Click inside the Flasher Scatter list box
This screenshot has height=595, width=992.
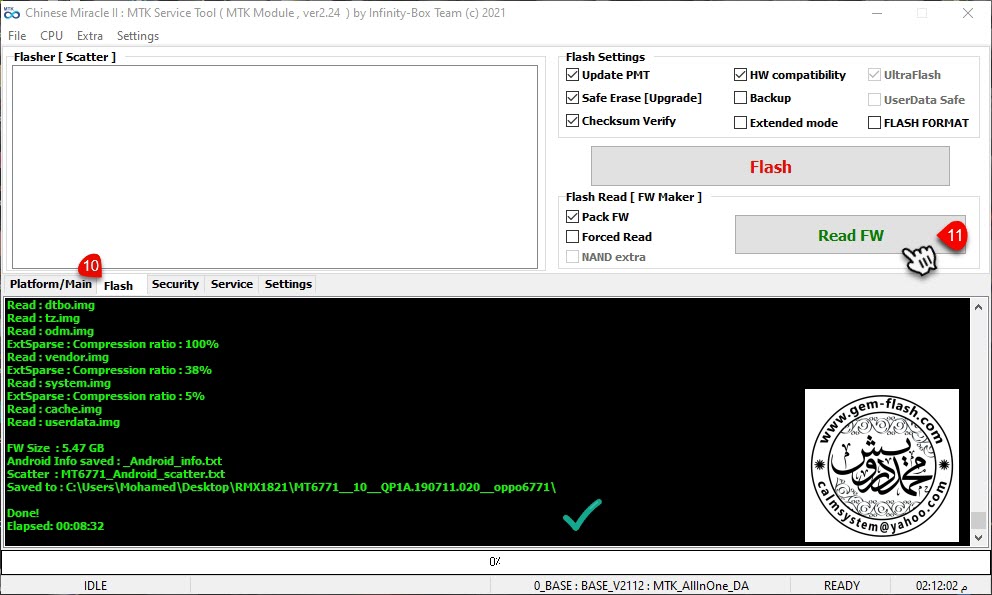(275, 166)
